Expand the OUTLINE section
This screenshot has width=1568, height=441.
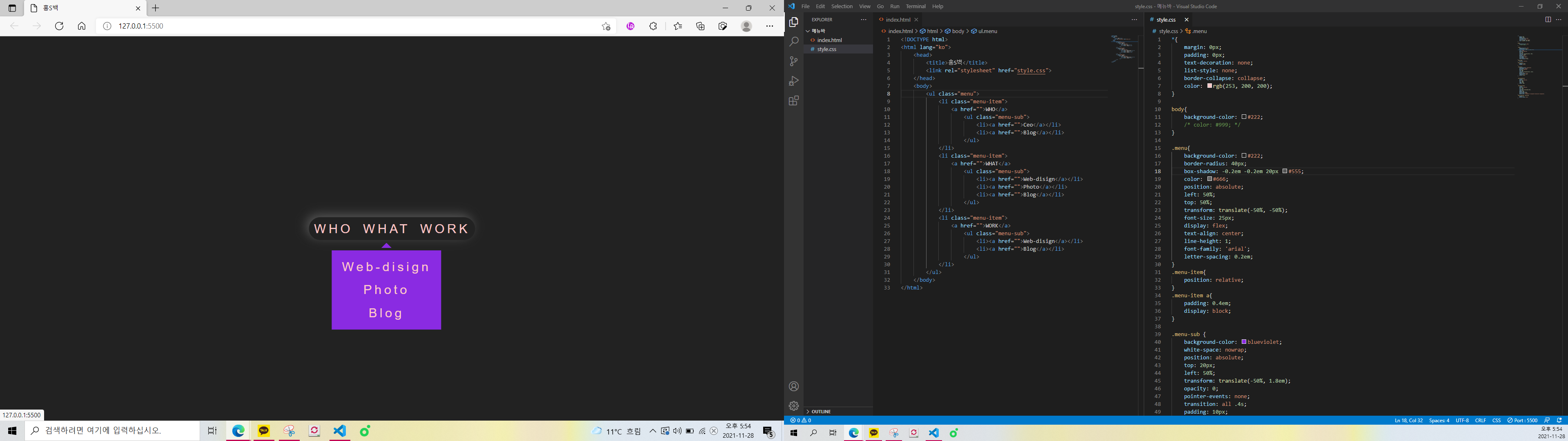(x=821, y=412)
